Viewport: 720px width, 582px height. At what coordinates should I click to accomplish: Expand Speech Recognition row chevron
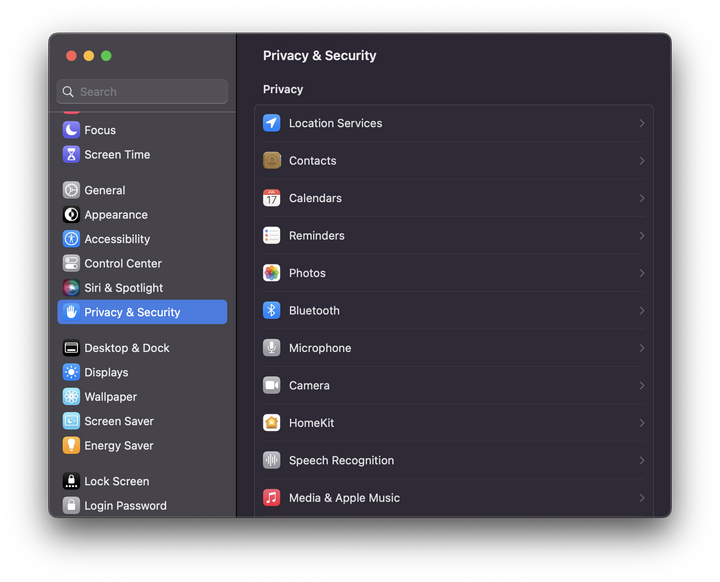641,460
